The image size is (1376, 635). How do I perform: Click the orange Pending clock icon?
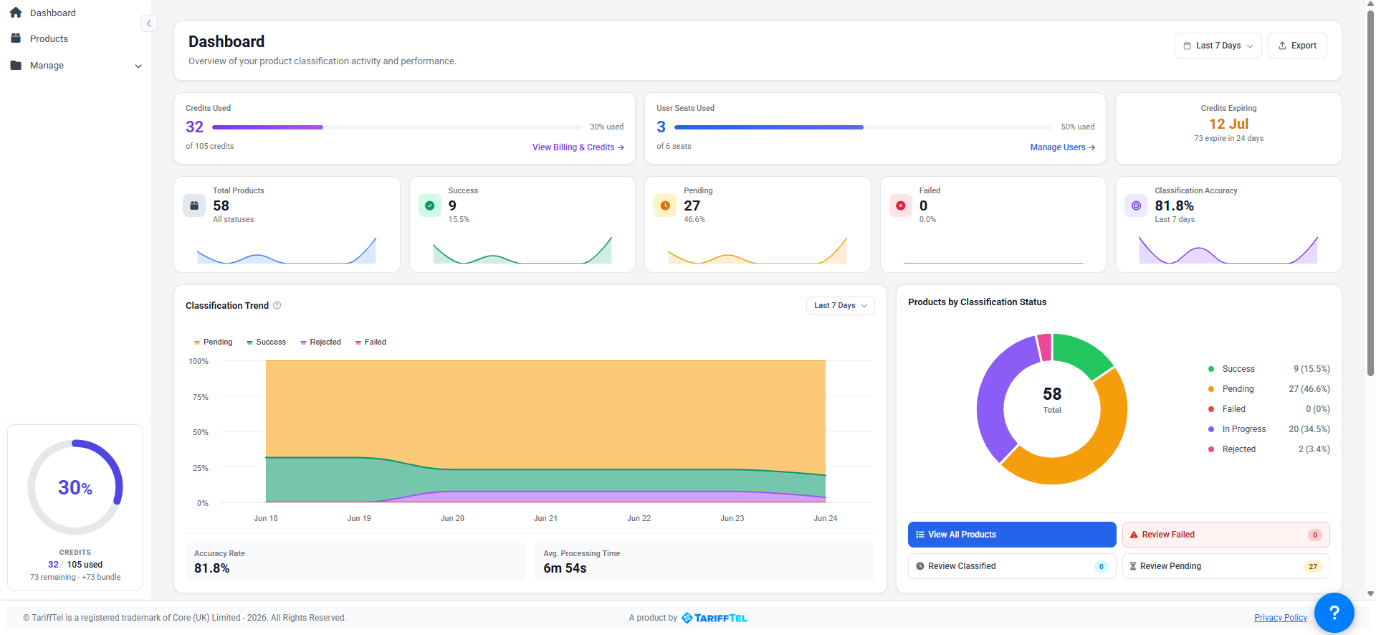665,205
